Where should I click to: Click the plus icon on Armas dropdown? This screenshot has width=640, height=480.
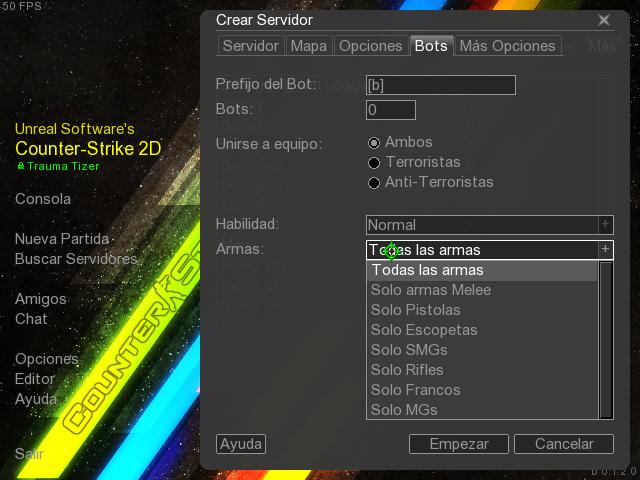606,249
